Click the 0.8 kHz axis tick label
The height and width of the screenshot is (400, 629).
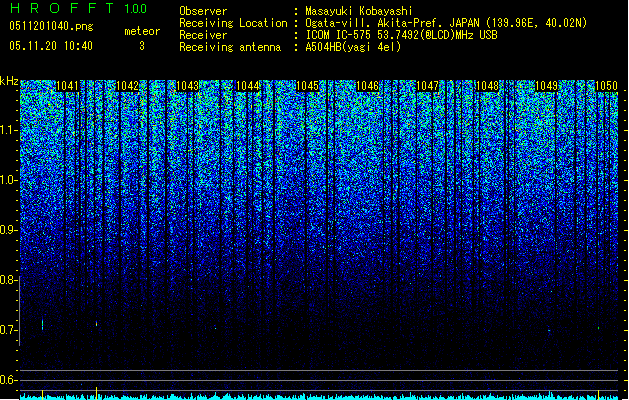[x=9, y=280]
